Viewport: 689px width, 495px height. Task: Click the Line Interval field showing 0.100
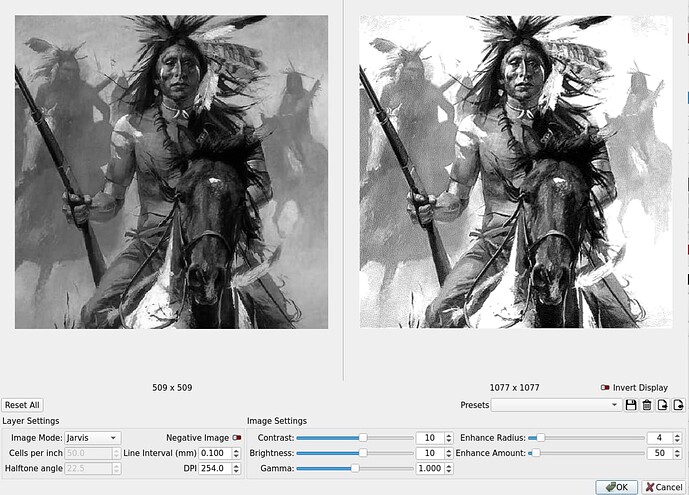tap(215, 453)
